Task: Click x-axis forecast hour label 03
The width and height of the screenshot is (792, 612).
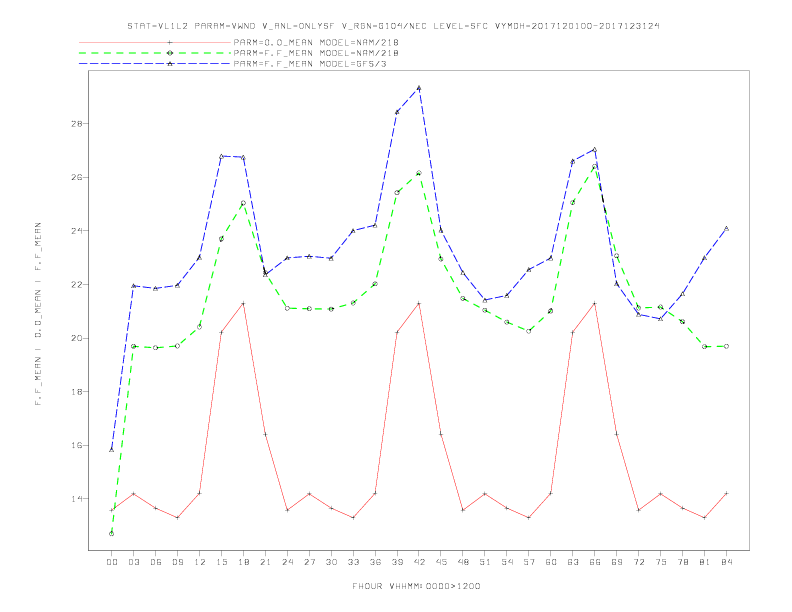Action: tap(133, 562)
